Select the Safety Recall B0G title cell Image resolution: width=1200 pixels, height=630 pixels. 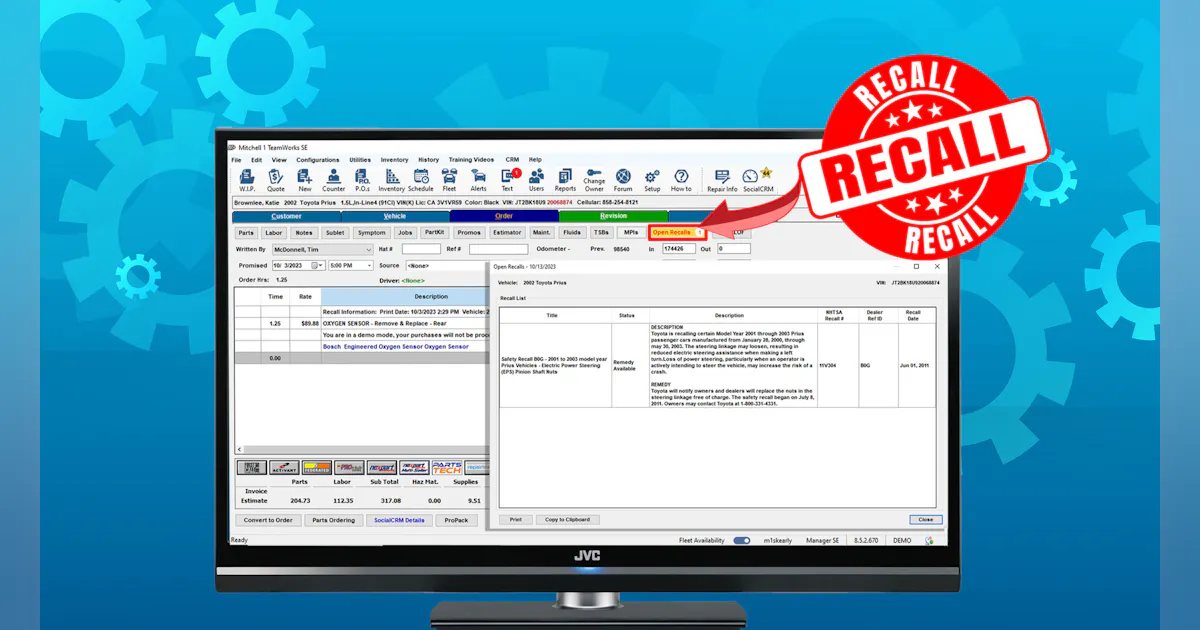click(554, 365)
